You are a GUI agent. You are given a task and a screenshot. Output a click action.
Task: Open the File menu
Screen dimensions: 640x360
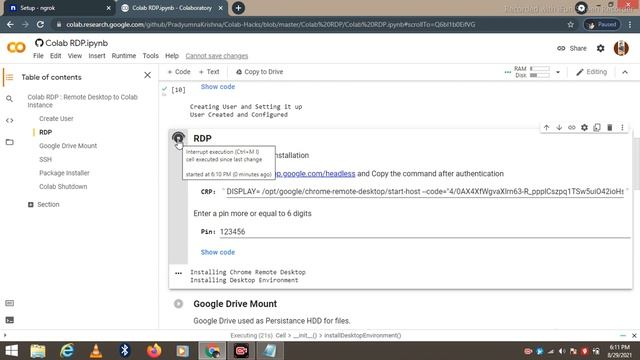pos(38,56)
